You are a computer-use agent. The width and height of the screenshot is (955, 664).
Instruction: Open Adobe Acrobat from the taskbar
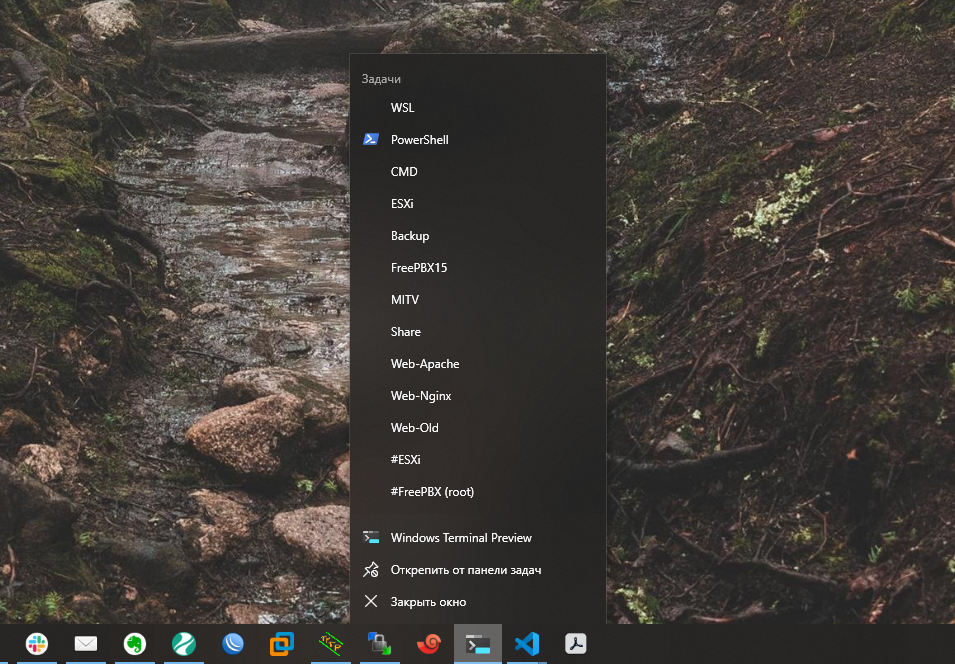pos(575,644)
